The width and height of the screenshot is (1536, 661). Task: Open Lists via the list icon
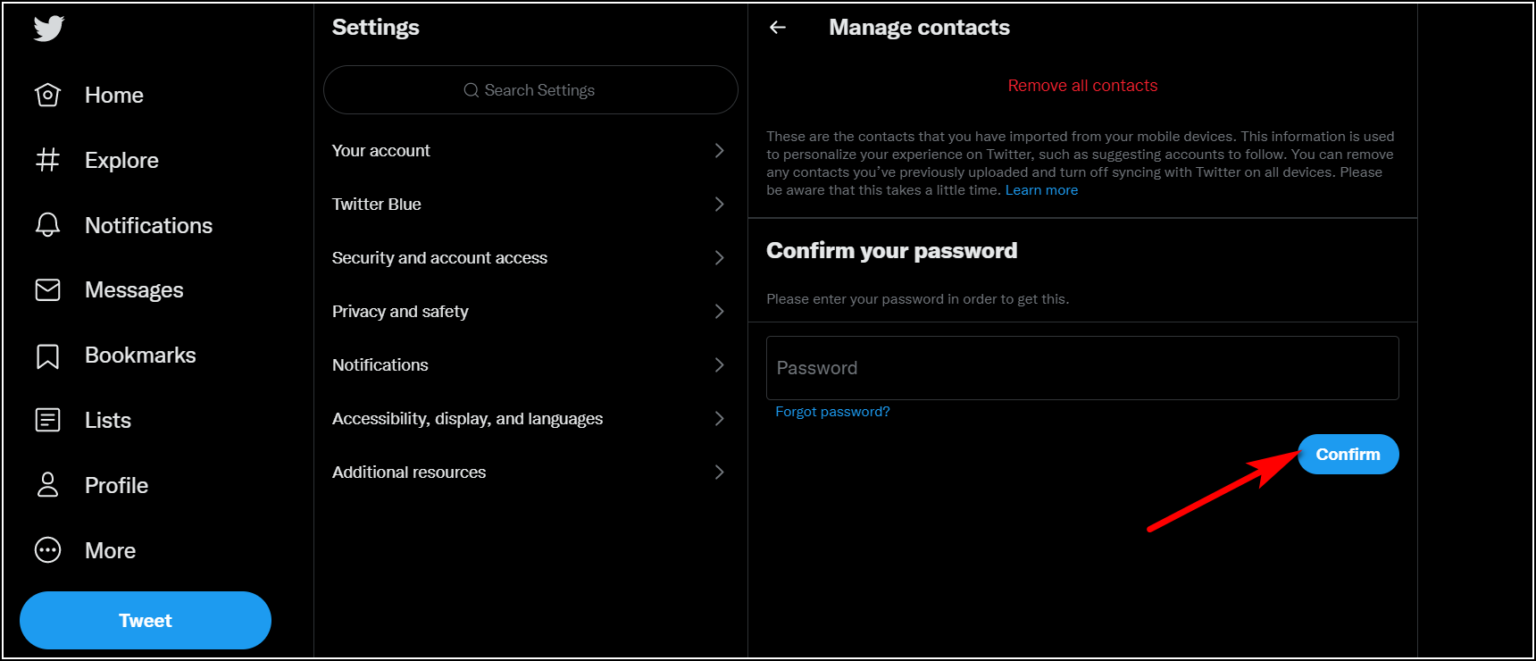[x=47, y=420]
